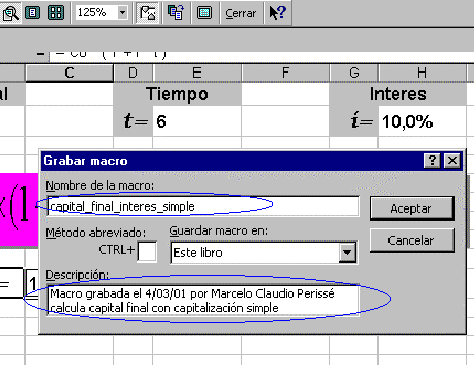Toggle the show margins toolbar icon

tap(148, 13)
